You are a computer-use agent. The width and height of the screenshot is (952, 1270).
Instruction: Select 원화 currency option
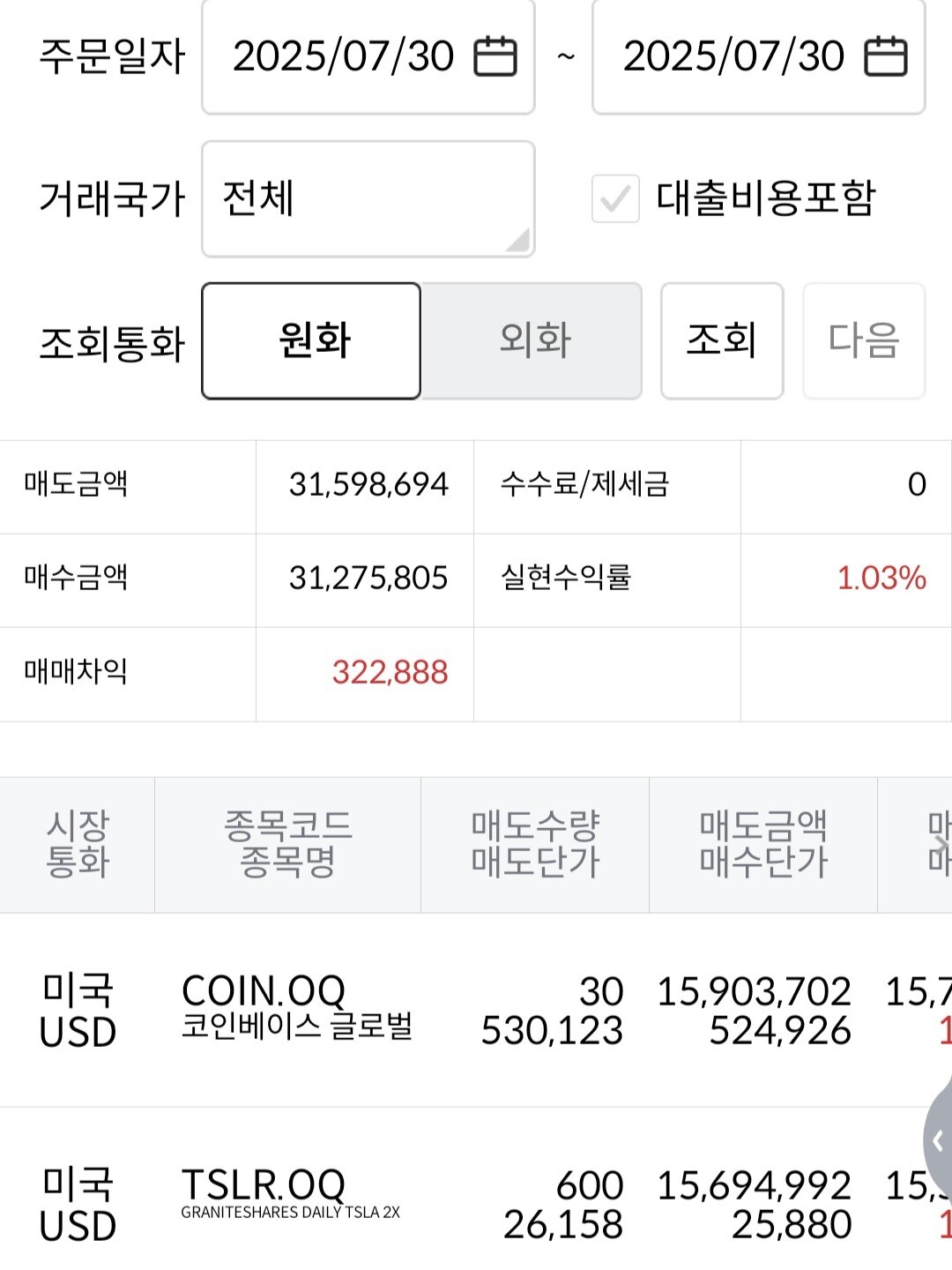pyautogui.click(x=311, y=340)
